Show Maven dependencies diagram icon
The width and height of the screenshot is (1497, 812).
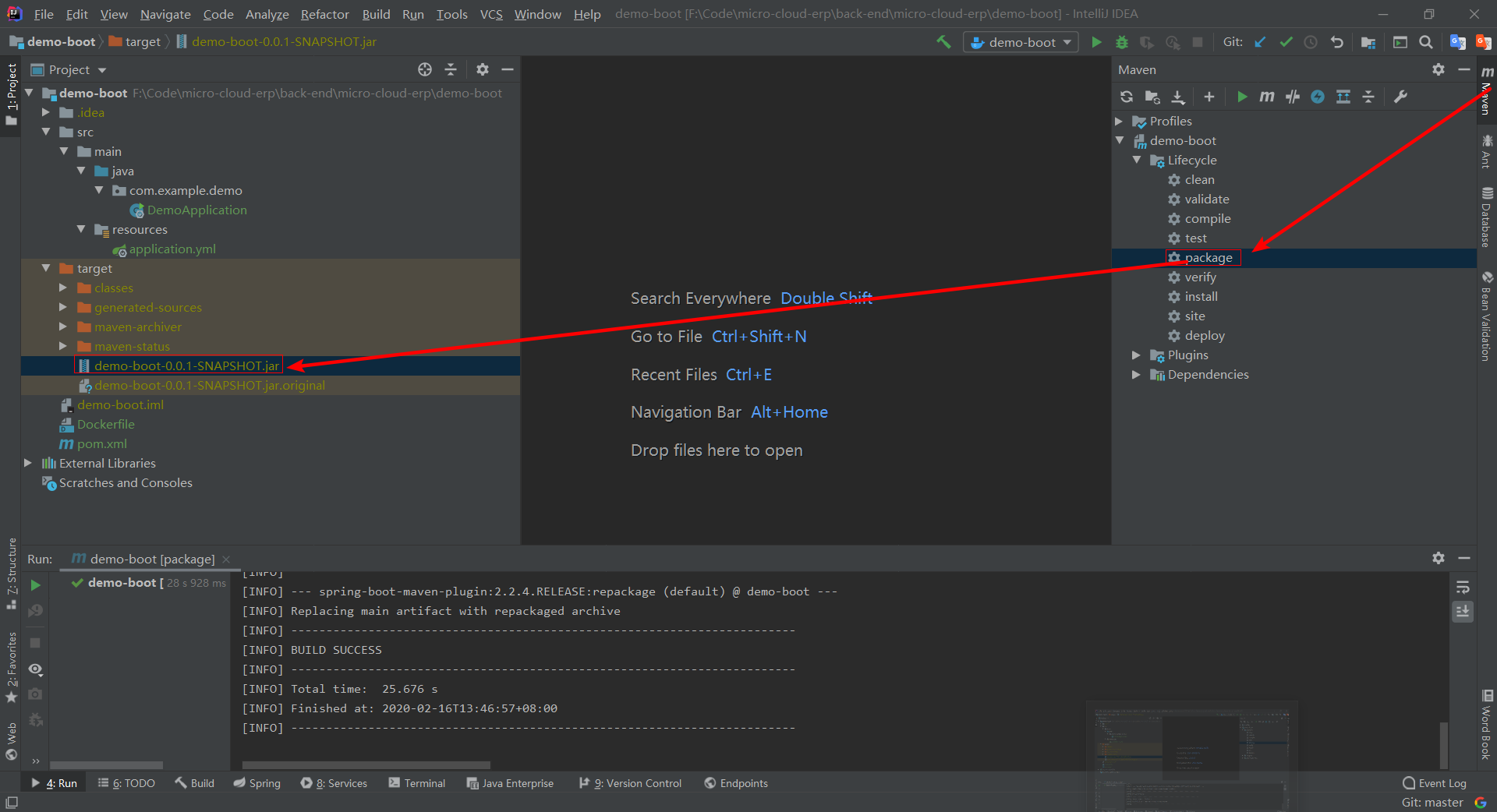pyautogui.click(x=1343, y=97)
